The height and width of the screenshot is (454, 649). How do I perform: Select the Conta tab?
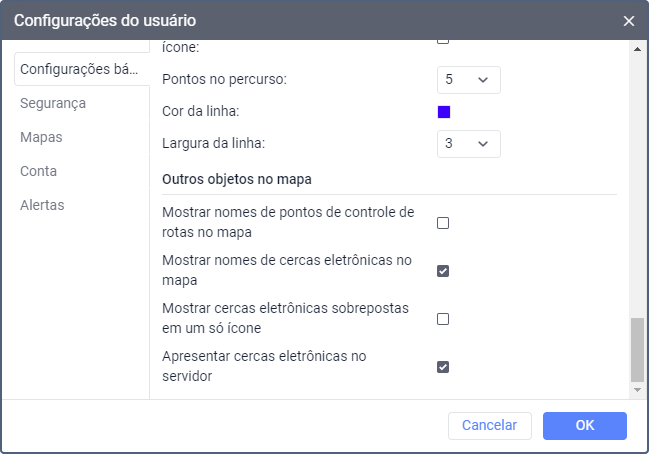tap(38, 171)
